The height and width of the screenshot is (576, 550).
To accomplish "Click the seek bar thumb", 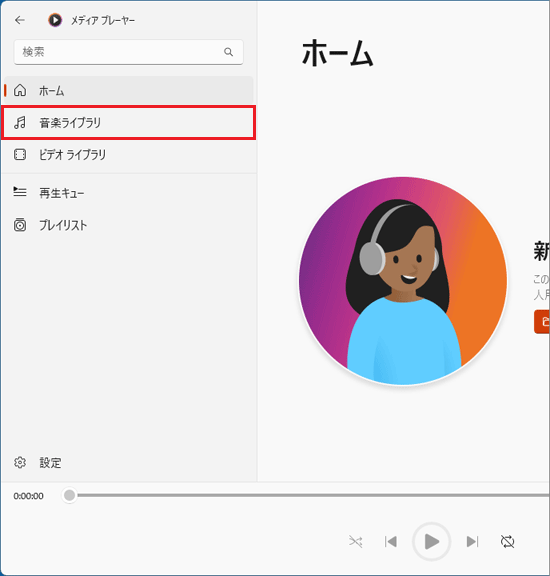I will (69, 495).
